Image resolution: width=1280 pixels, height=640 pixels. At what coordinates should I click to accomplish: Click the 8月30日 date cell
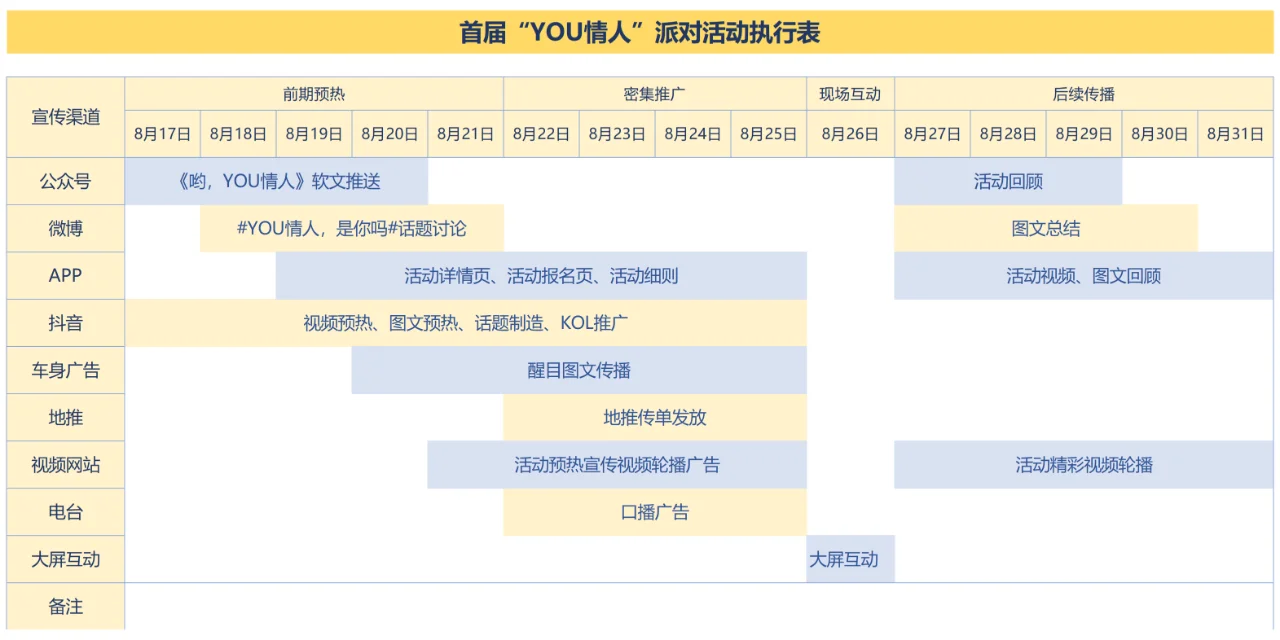[x=1160, y=134]
